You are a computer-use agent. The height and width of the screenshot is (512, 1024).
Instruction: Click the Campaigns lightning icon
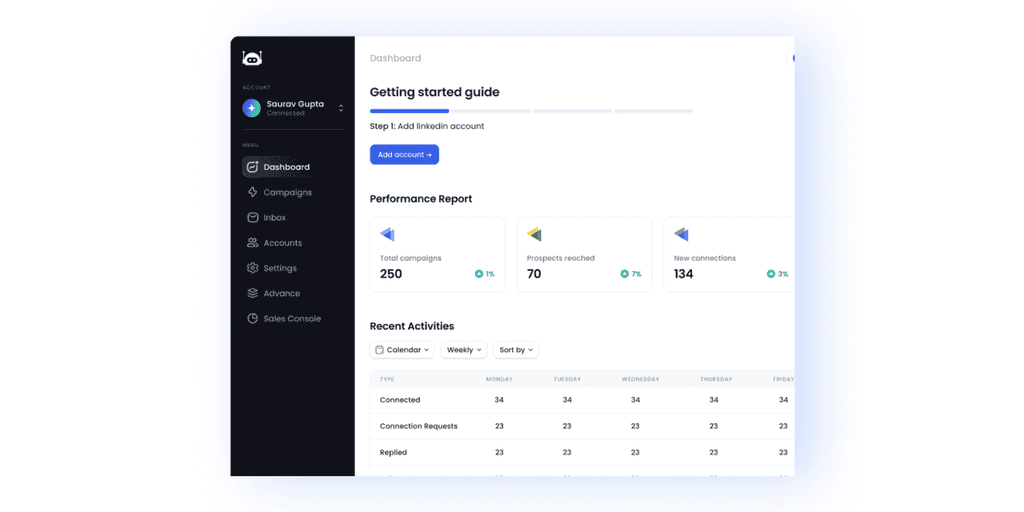click(252, 192)
